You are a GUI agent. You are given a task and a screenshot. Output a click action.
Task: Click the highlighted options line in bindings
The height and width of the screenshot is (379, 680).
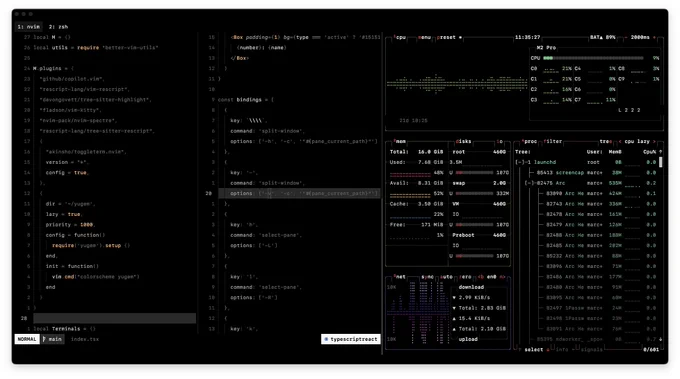299,193
